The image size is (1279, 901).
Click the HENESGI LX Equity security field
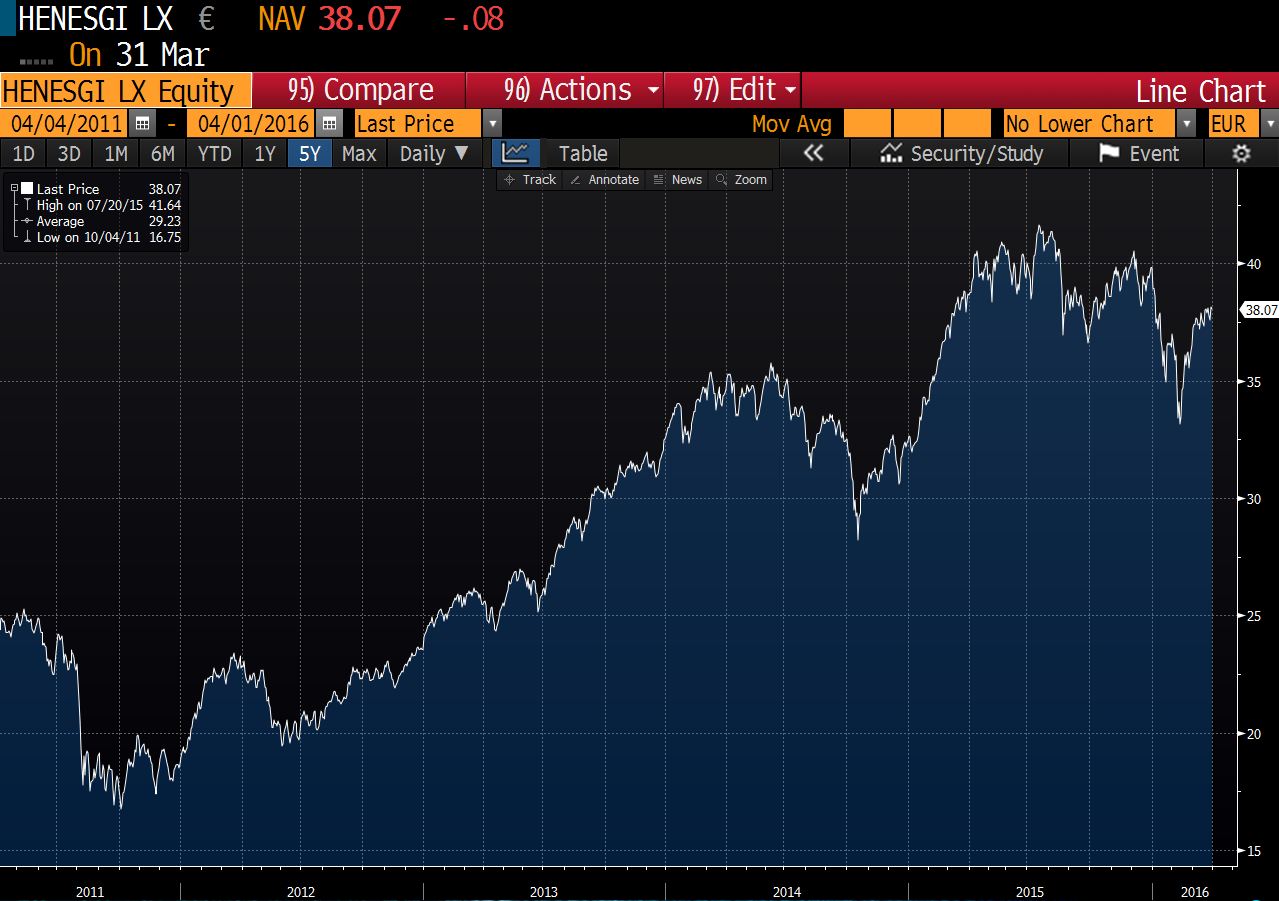click(125, 91)
